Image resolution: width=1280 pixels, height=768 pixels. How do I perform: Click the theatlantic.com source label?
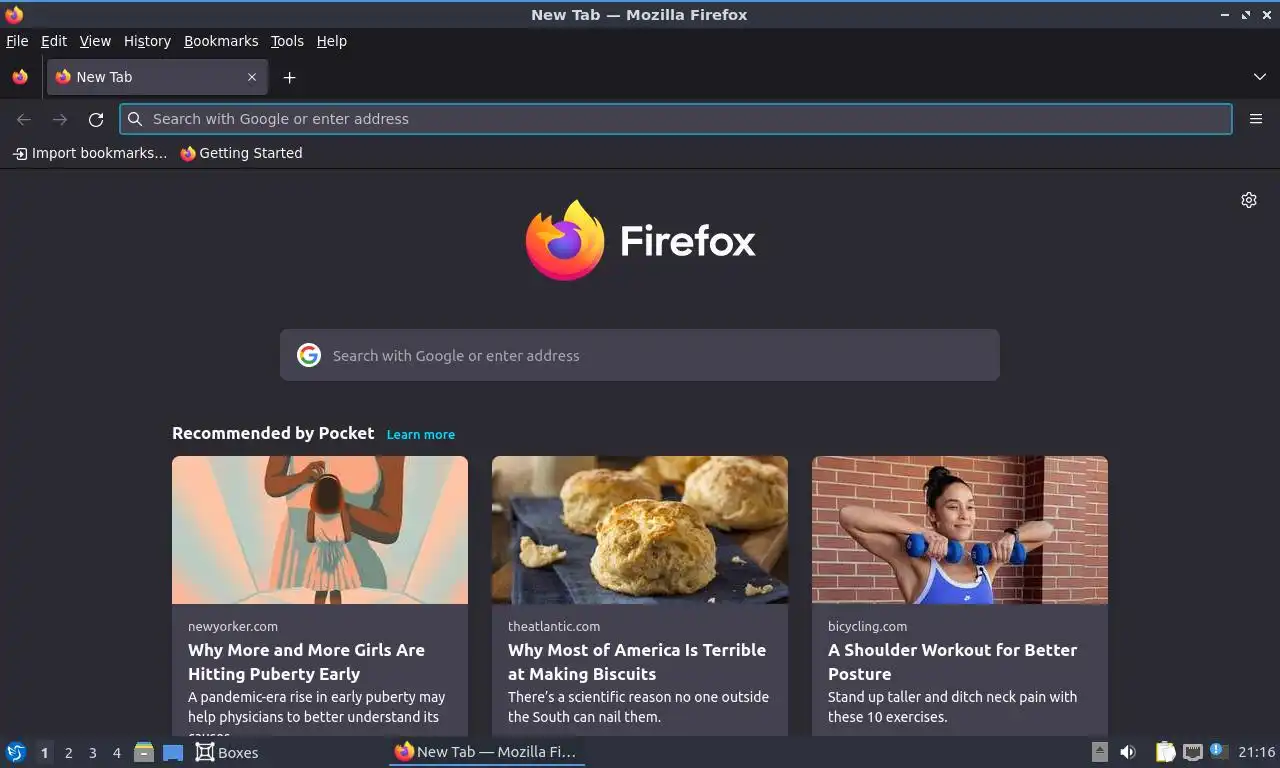554,626
